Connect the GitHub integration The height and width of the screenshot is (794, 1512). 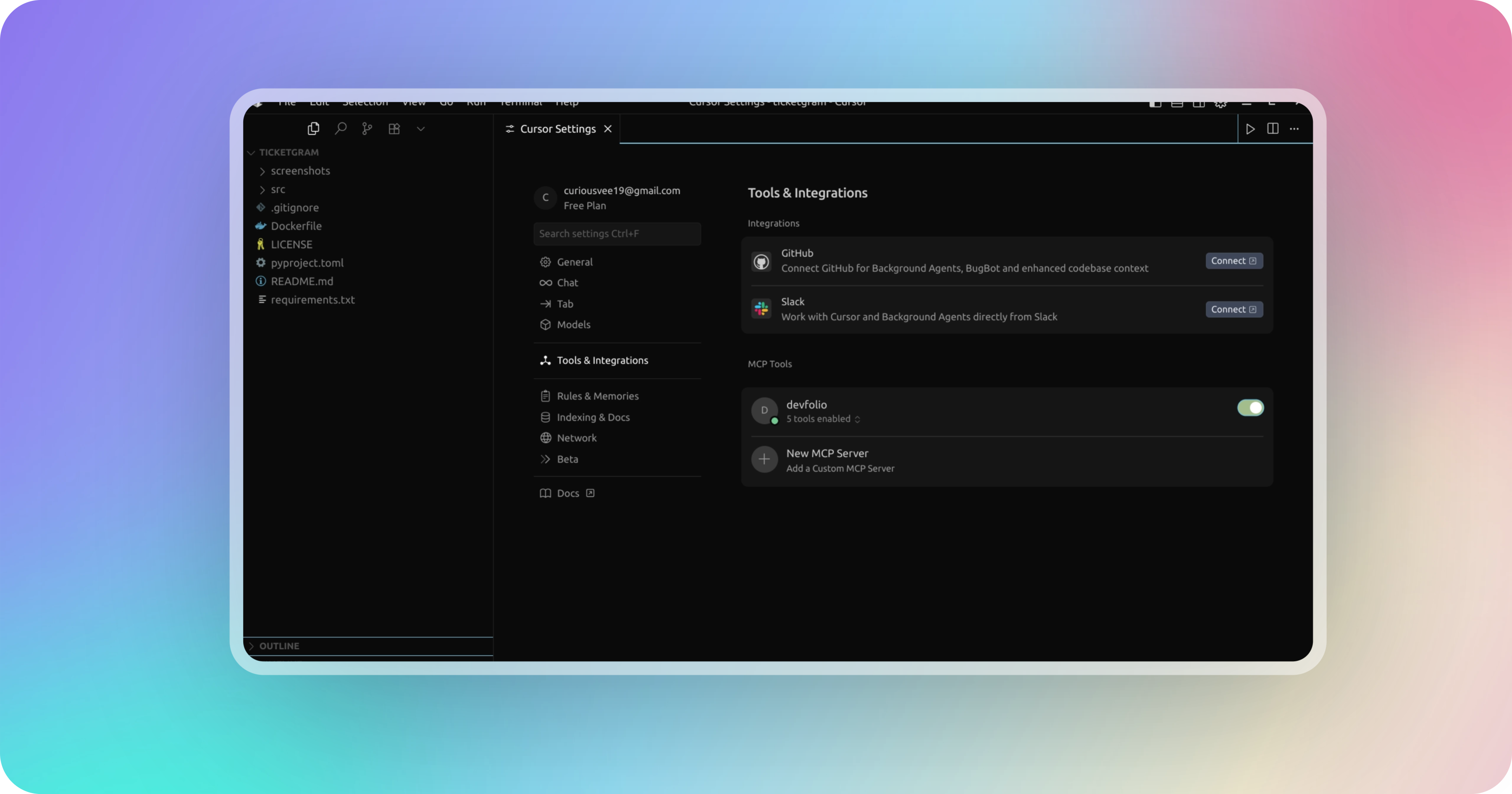pyautogui.click(x=1234, y=261)
